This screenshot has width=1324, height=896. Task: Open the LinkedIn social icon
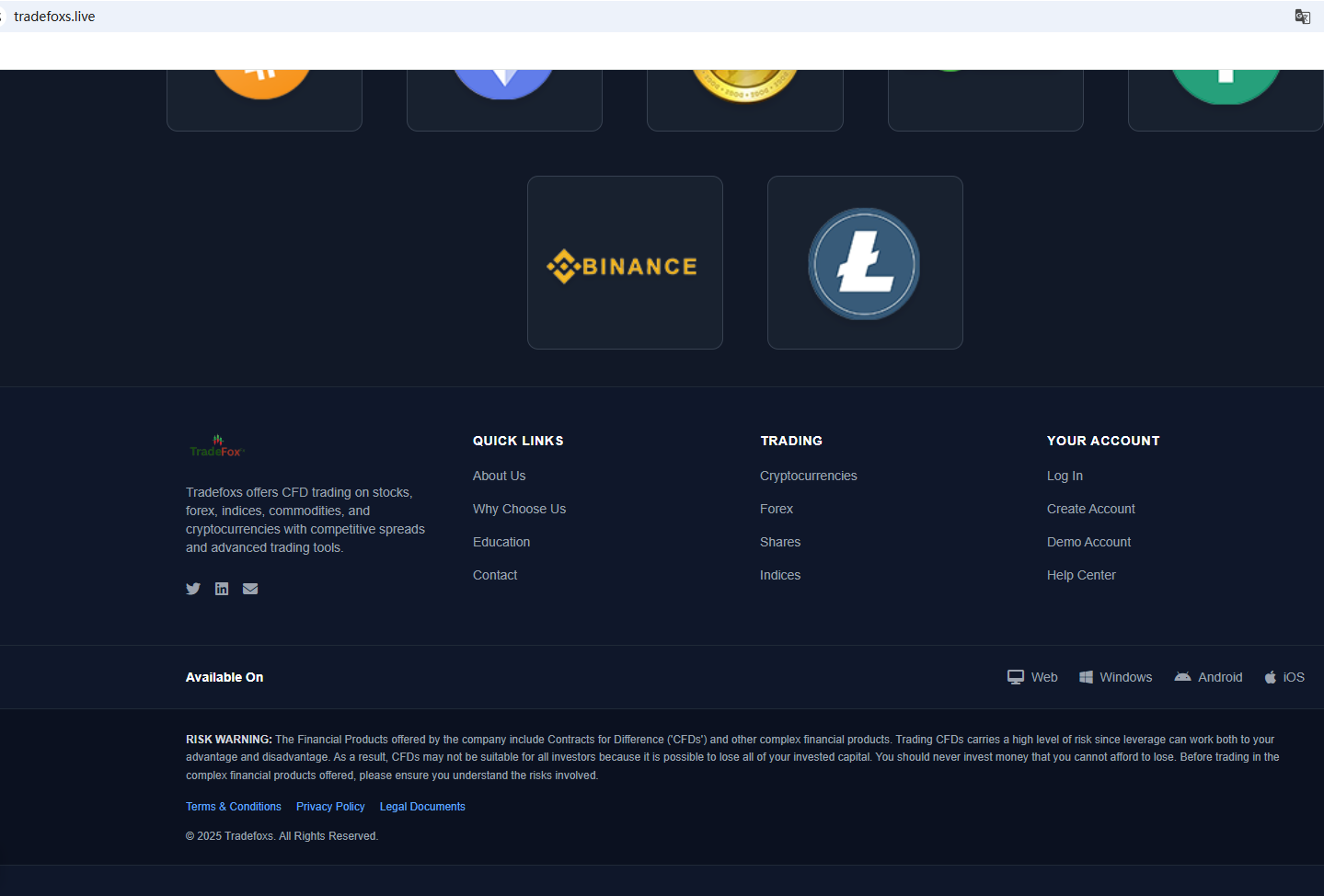222,589
